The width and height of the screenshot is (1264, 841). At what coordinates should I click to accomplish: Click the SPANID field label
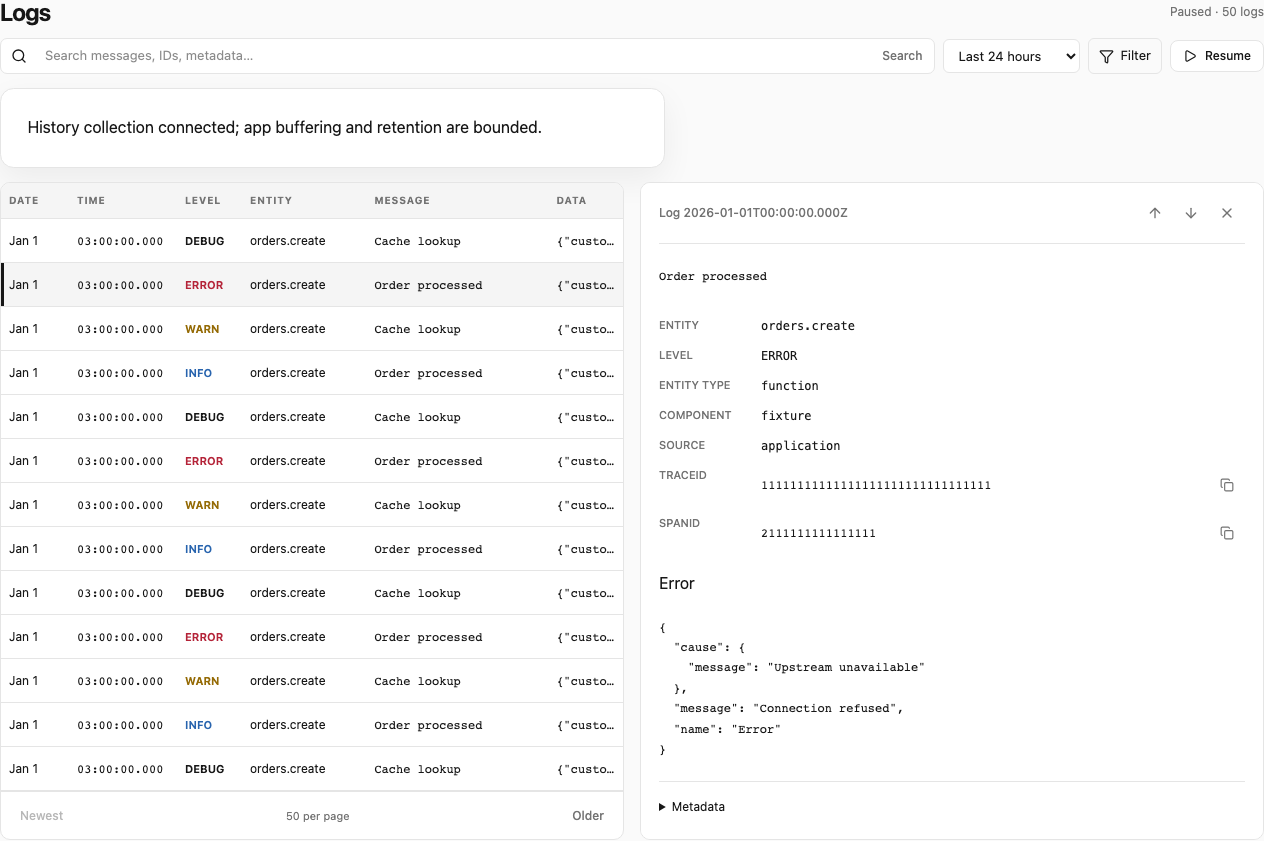coord(680,523)
